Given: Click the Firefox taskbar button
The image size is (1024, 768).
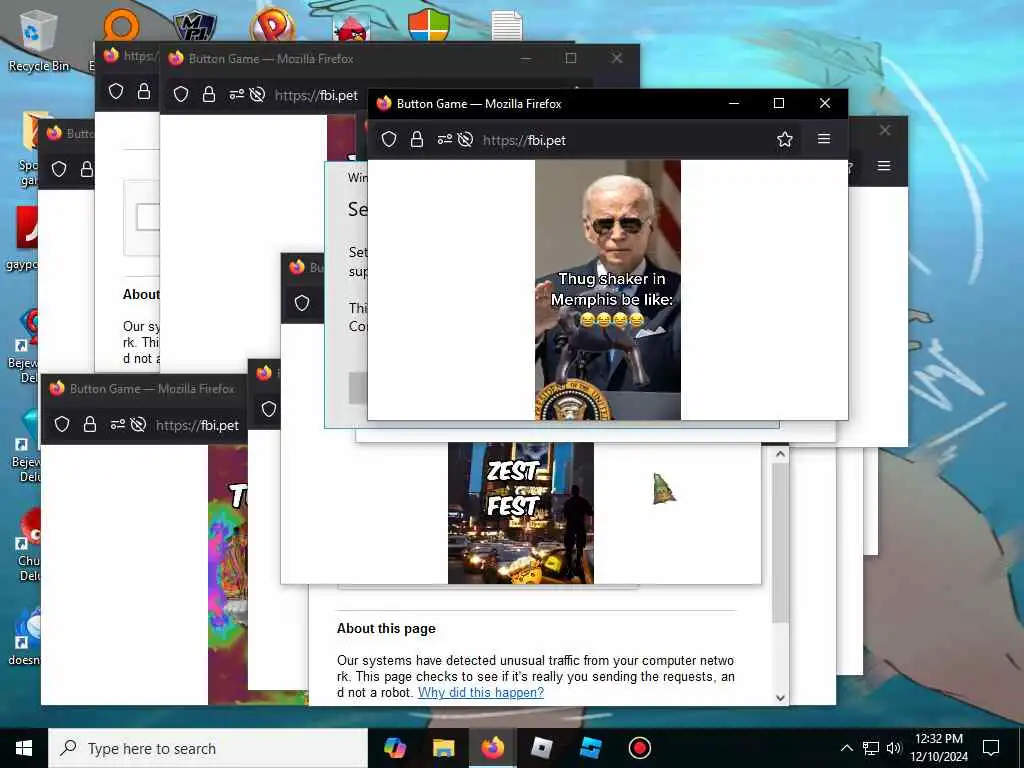Looking at the screenshot, I should click(492, 748).
